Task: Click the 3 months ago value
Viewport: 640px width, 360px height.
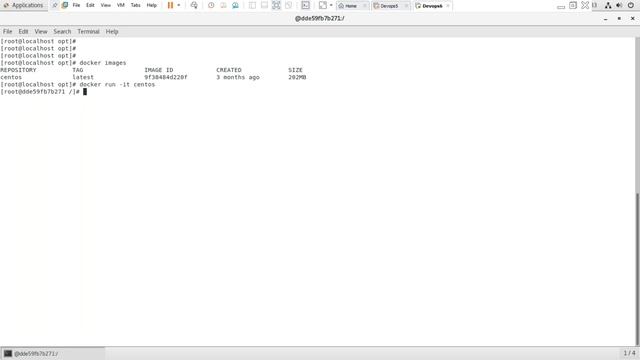Action: (x=238, y=77)
